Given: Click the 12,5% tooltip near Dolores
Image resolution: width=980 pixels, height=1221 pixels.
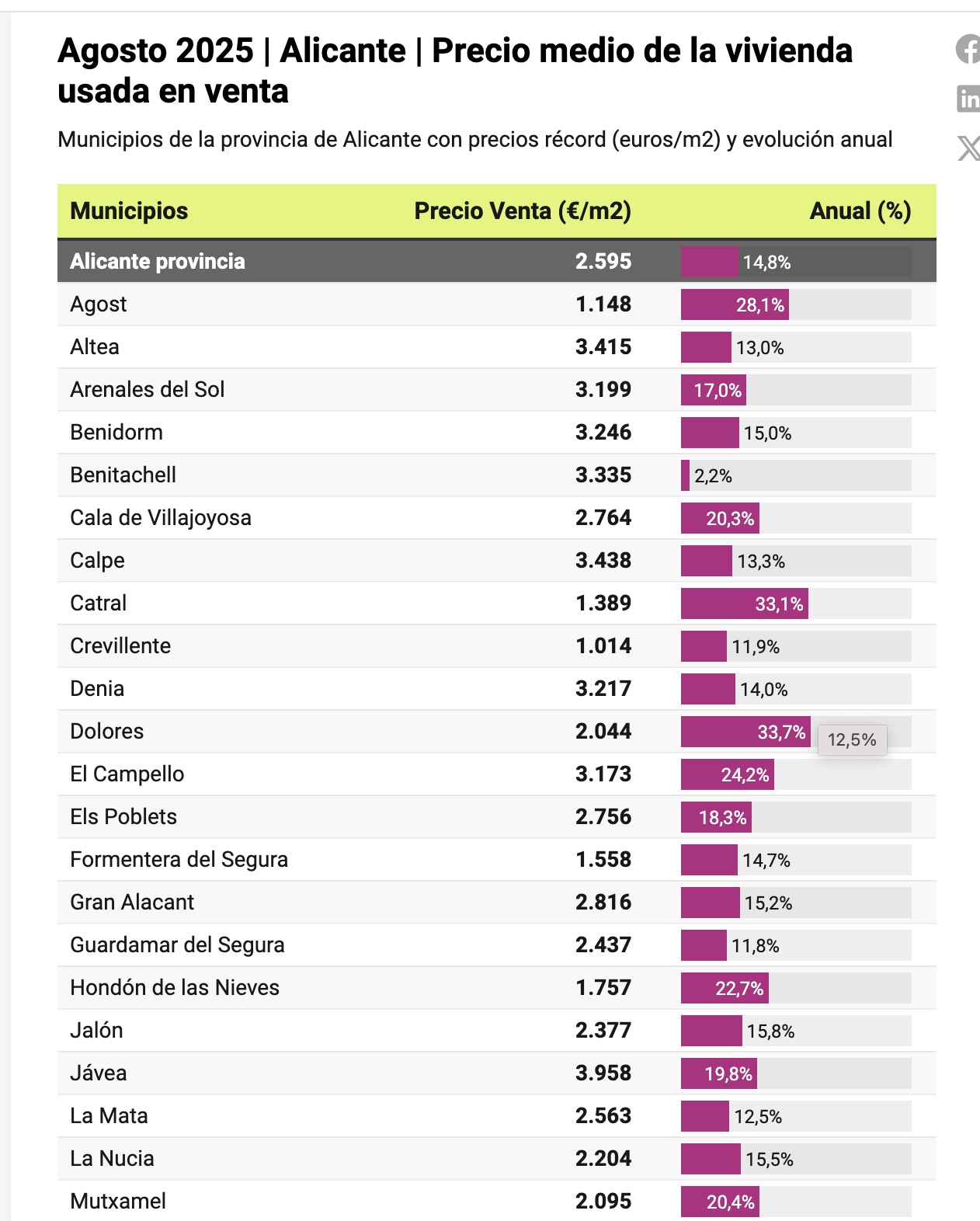Looking at the screenshot, I should coord(852,739).
